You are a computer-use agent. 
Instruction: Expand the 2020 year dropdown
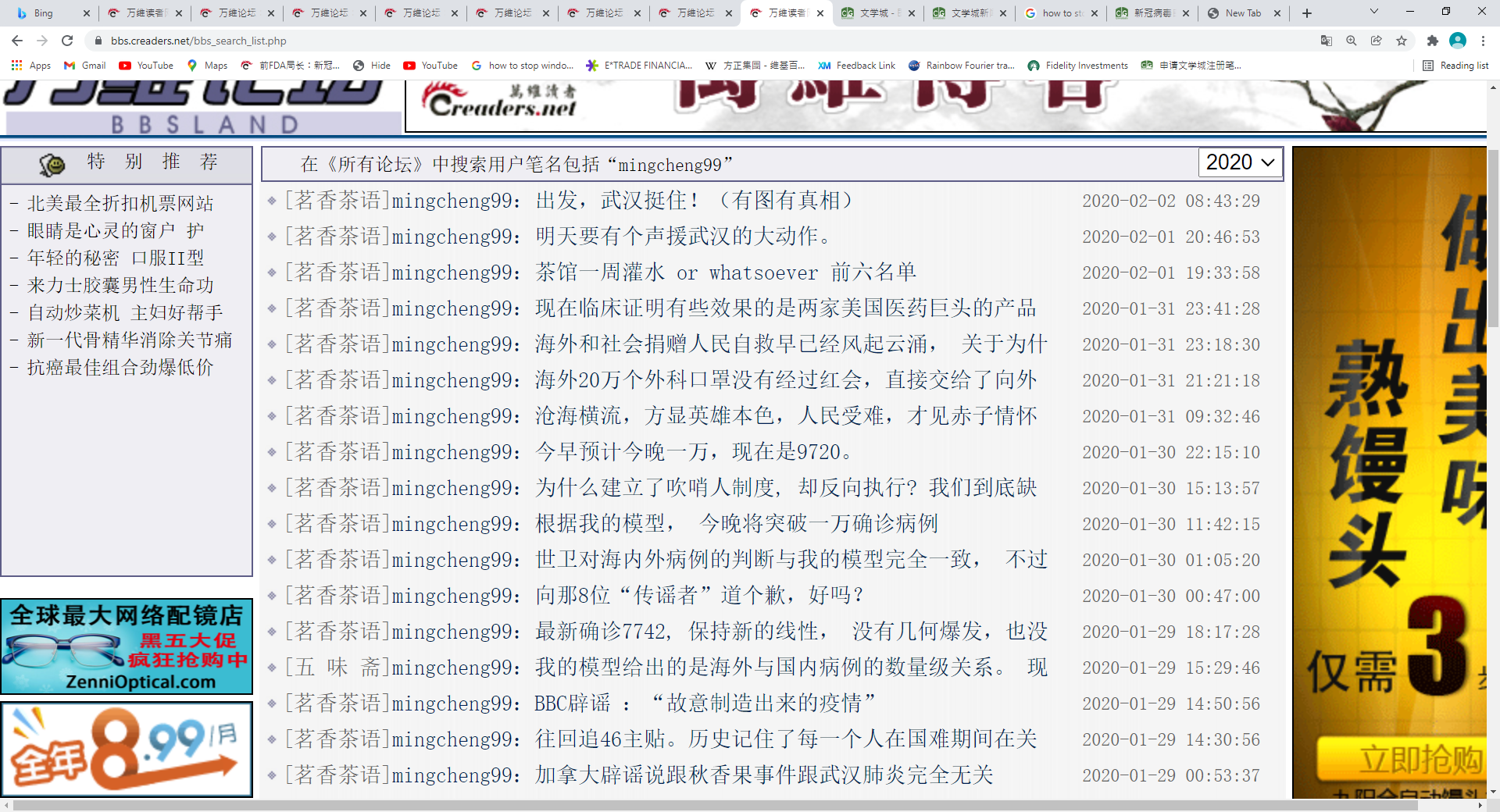tap(1240, 162)
